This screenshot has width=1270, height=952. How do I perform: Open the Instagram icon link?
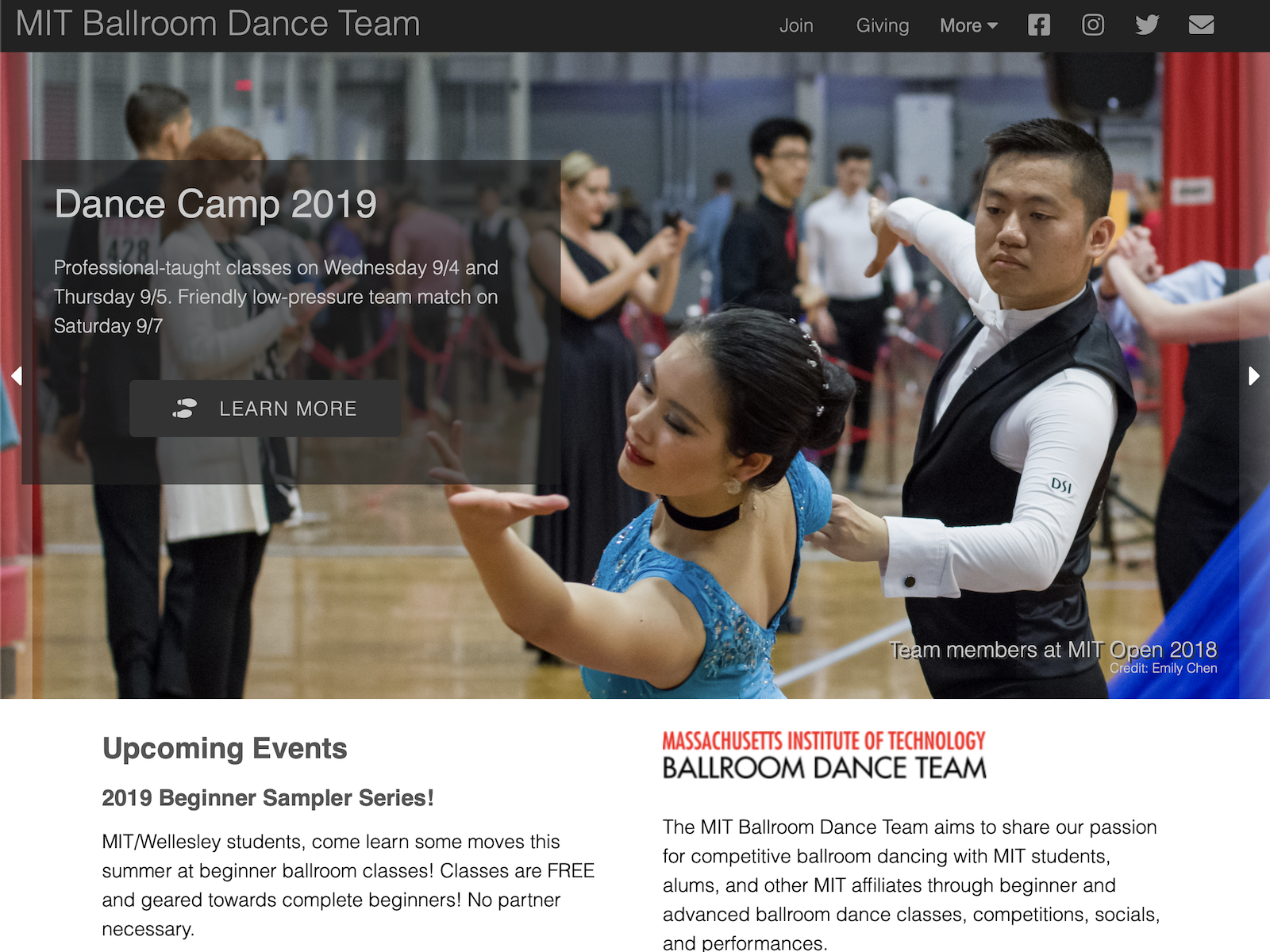tap(1093, 25)
